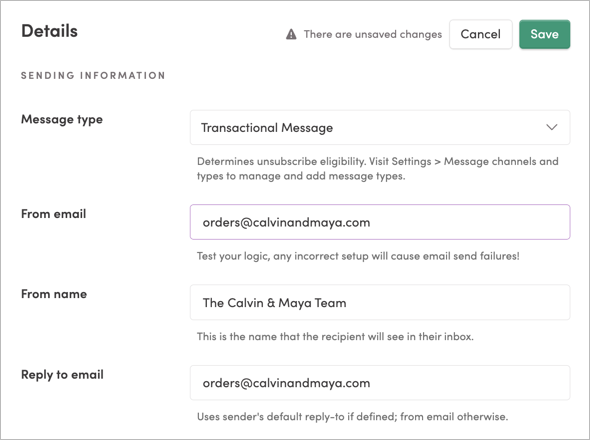Place cursor in 'The Calvin & Maya Team' text

(x=274, y=303)
